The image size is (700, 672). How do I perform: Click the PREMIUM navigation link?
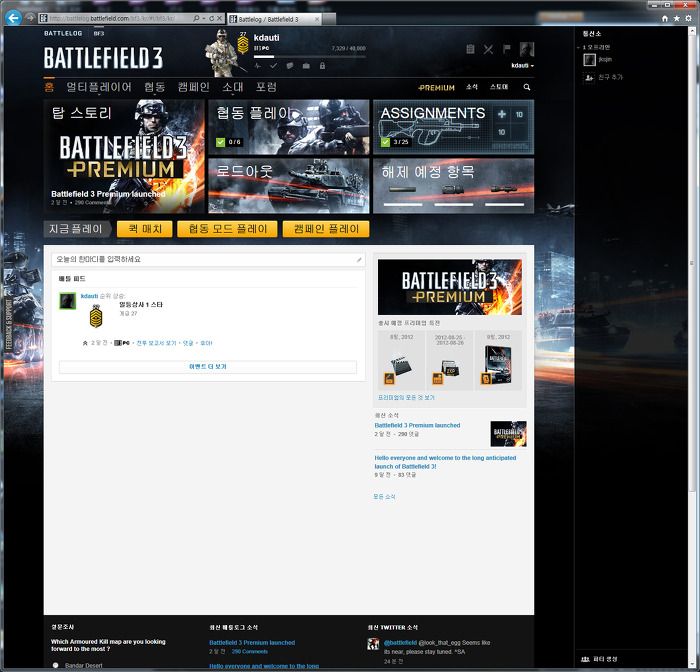(x=437, y=88)
